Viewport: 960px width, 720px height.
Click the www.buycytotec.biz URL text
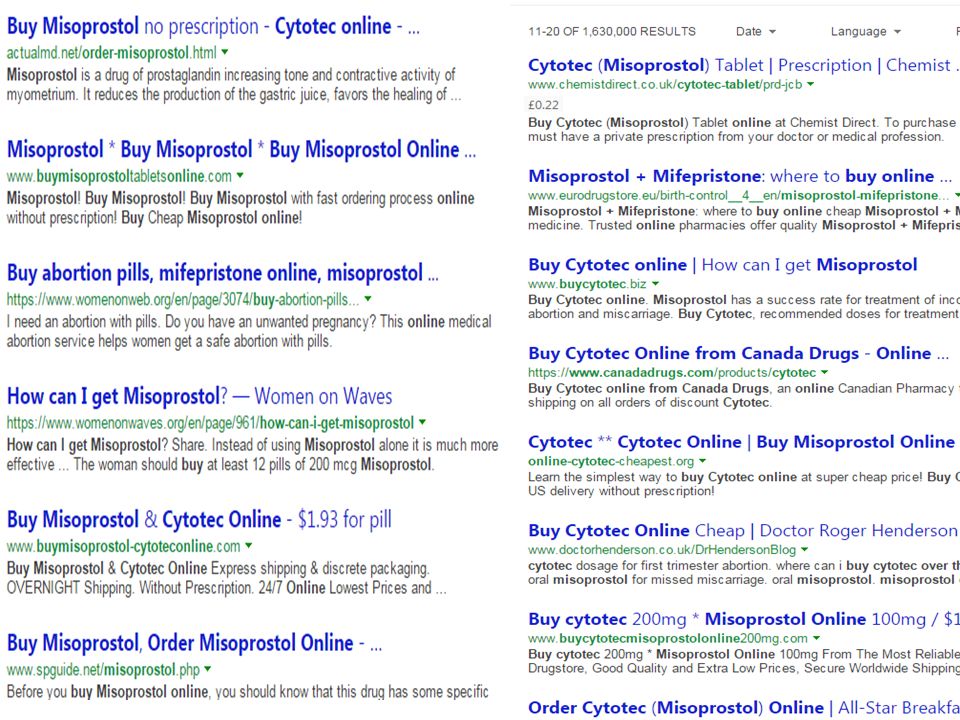[x=587, y=284]
